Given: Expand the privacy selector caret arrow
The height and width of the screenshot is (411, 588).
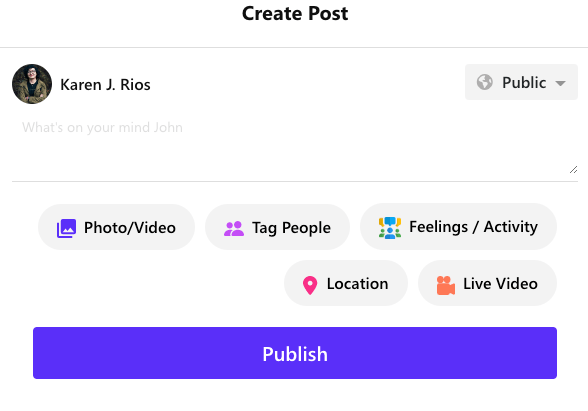Looking at the screenshot, I should click(560, 83).
